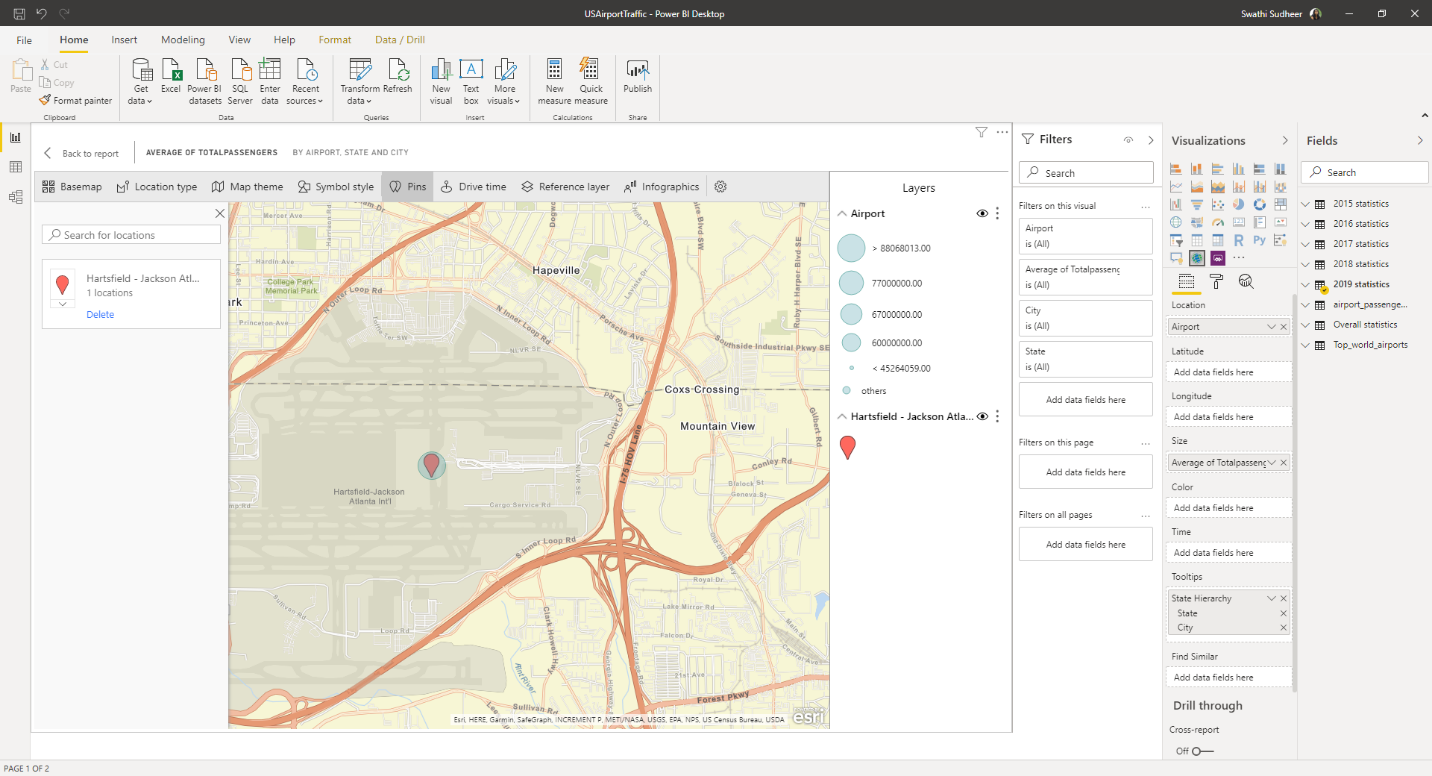
Task: Select the gauge visualization icon
Action: pyautogui.click(x=1217, y=222)
